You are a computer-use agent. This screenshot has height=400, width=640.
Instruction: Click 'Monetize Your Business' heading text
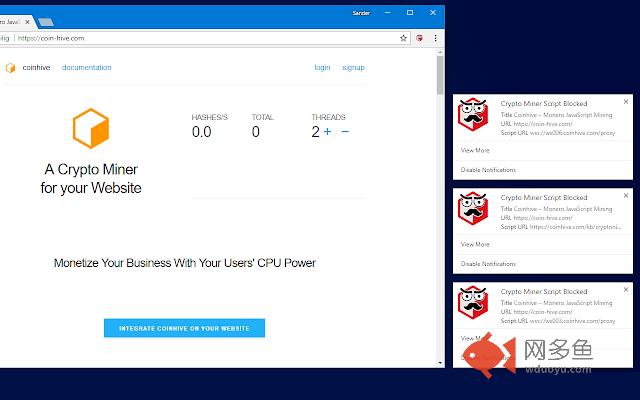(x=184, y=263)
